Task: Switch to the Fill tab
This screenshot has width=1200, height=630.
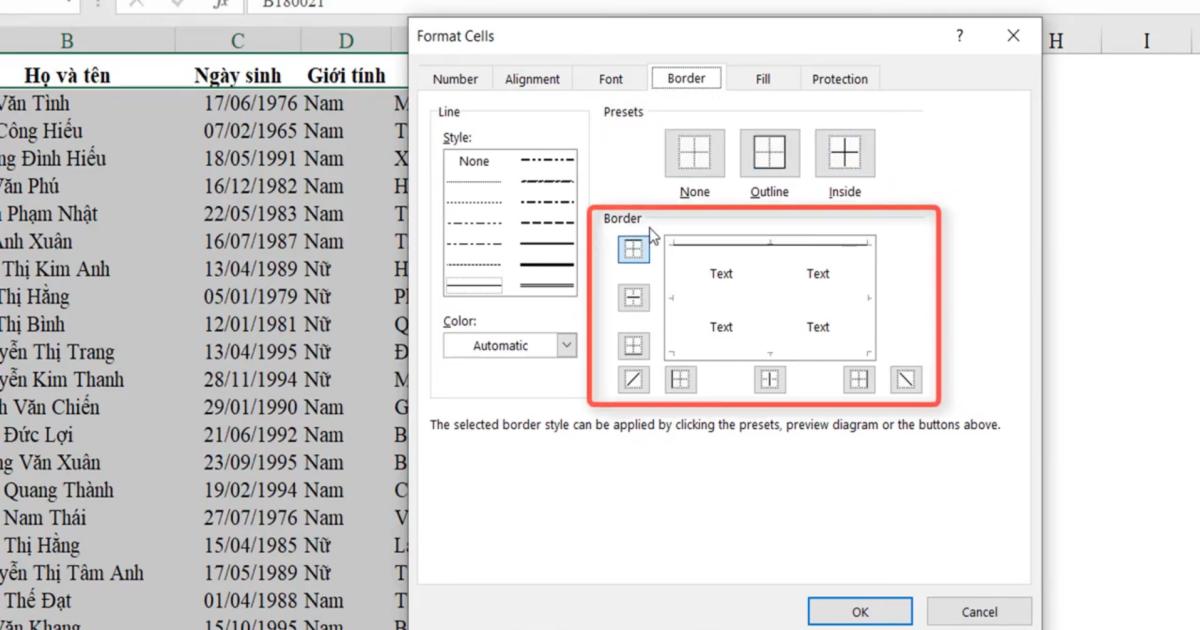Action: point(763,78)
